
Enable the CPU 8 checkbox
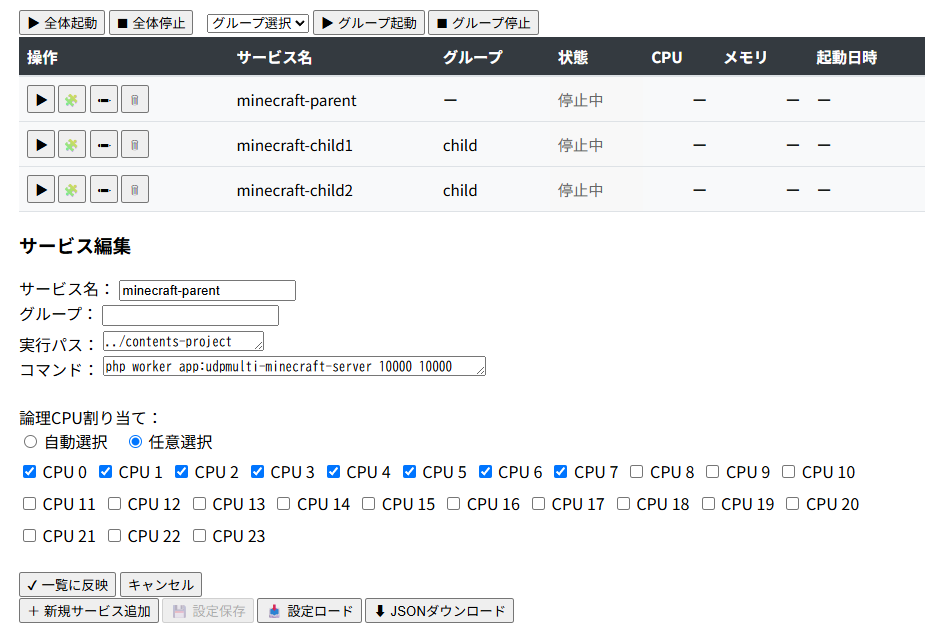[x=636, y=472]
